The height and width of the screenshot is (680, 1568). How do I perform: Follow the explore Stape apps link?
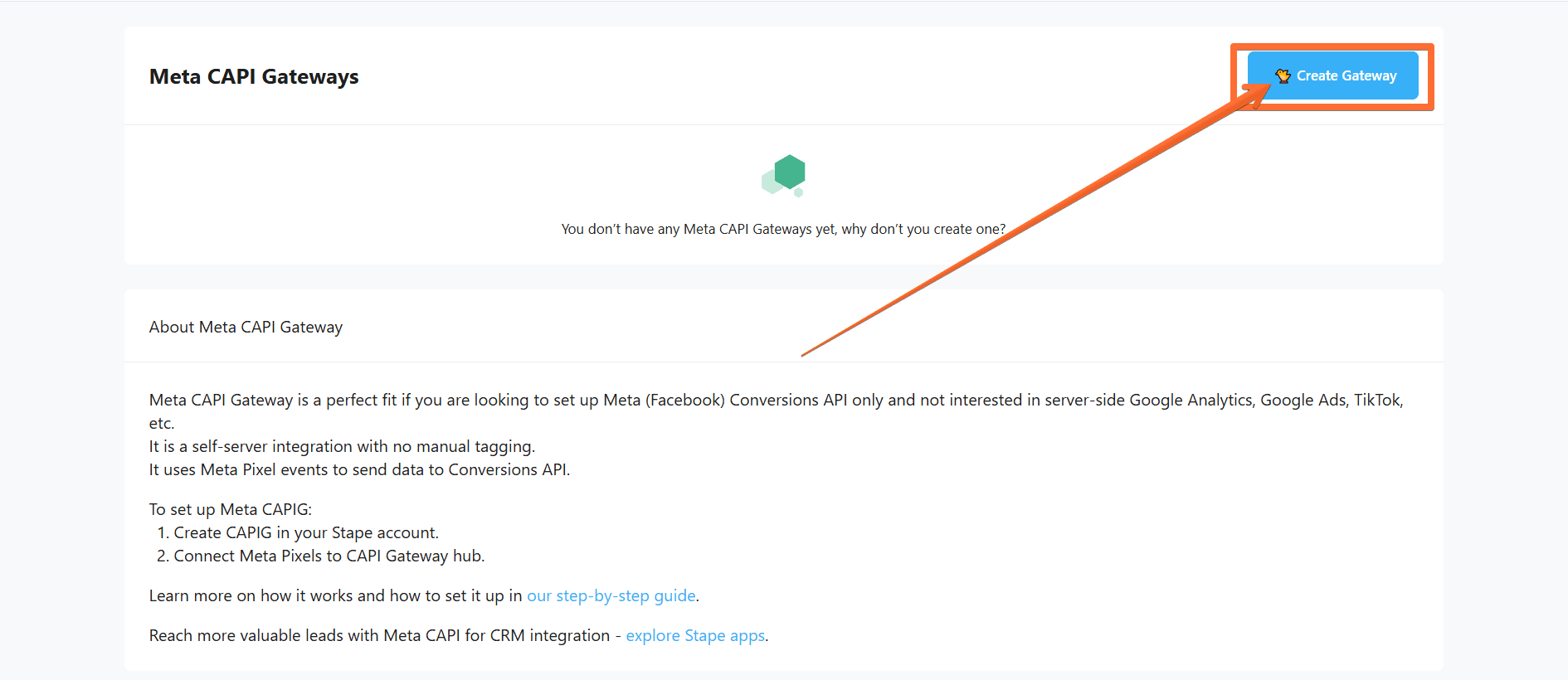point(695,635)
